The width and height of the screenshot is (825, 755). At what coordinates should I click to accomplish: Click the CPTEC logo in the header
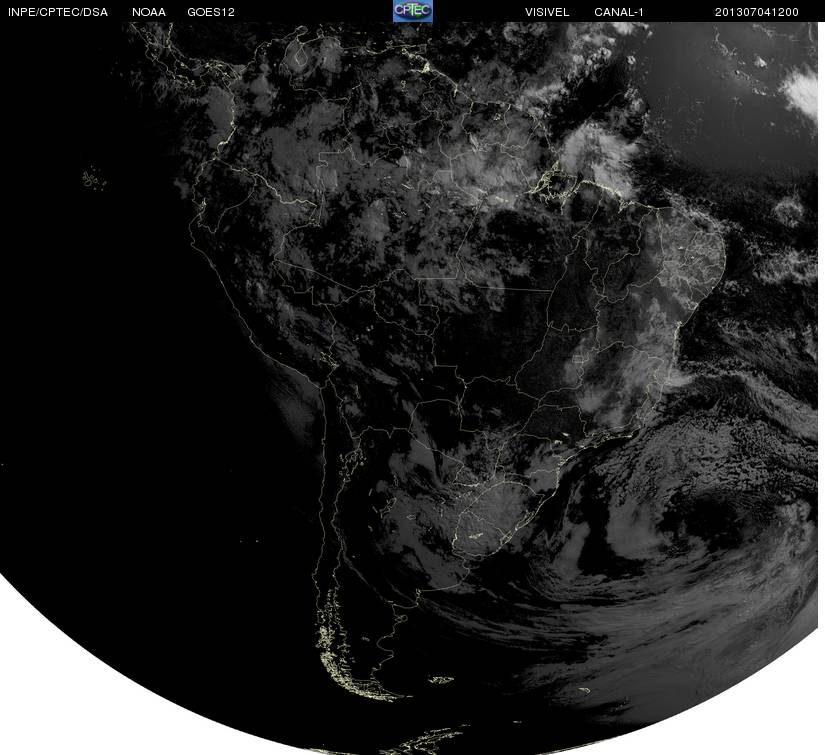(x=412, y=11)
